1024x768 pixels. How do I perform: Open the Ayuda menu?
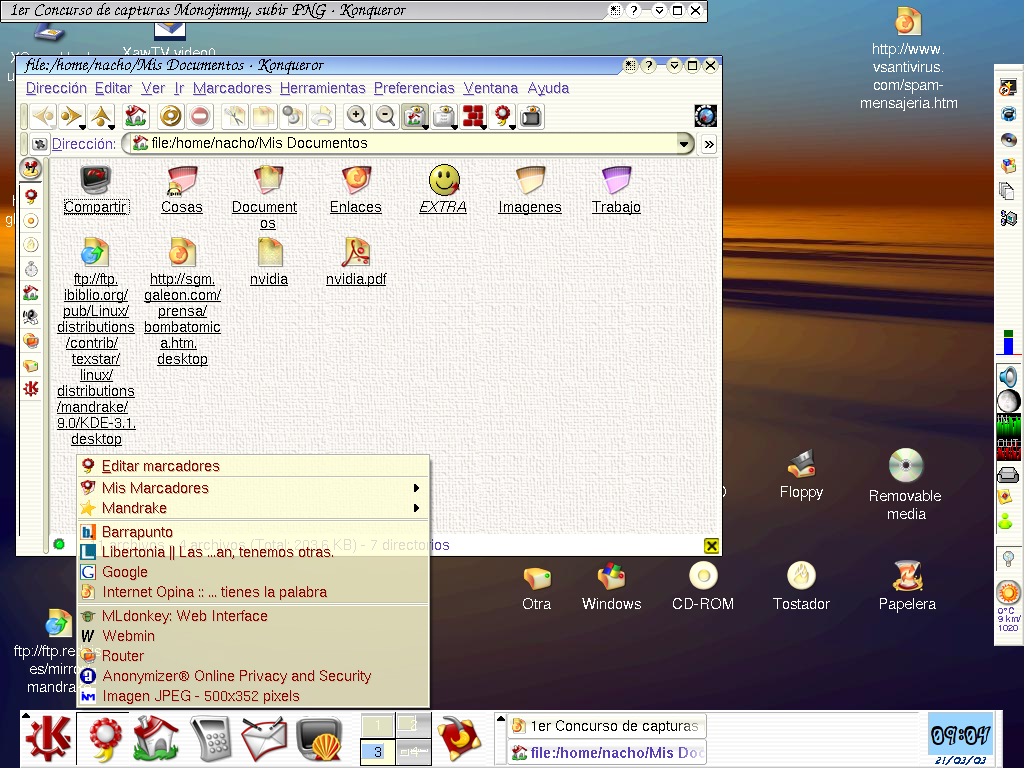coord(548,88)
